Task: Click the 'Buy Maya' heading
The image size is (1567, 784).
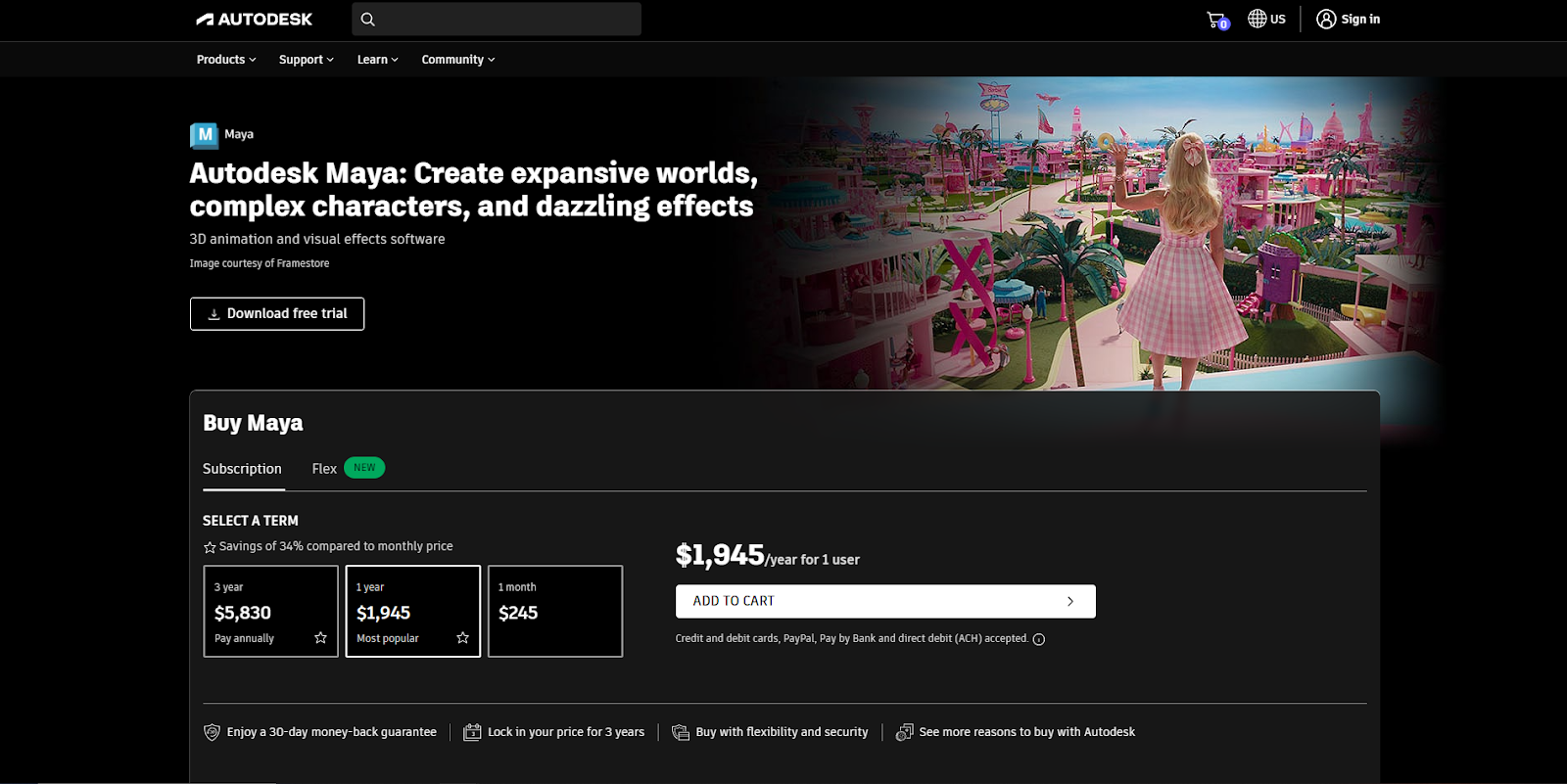Action: [253, 423]
